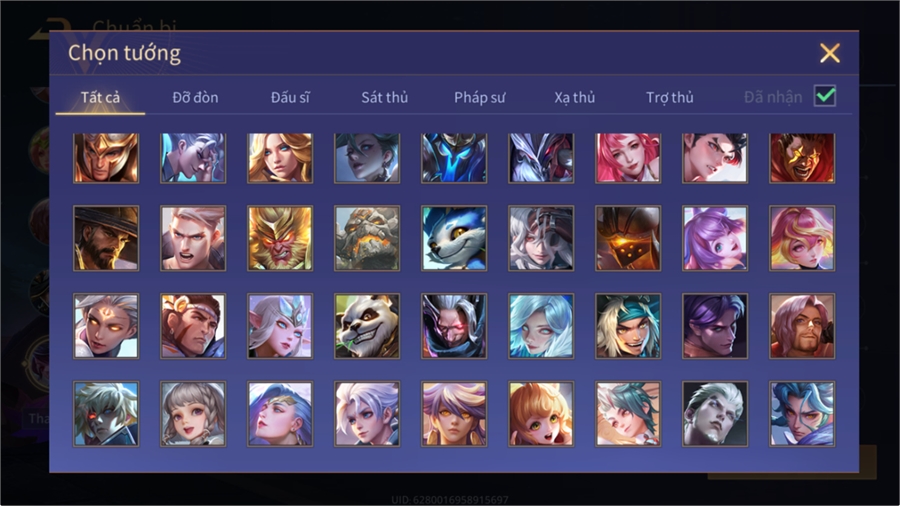
Task: Switch to the Trợ thủ tab
Action: click(670, 98)
